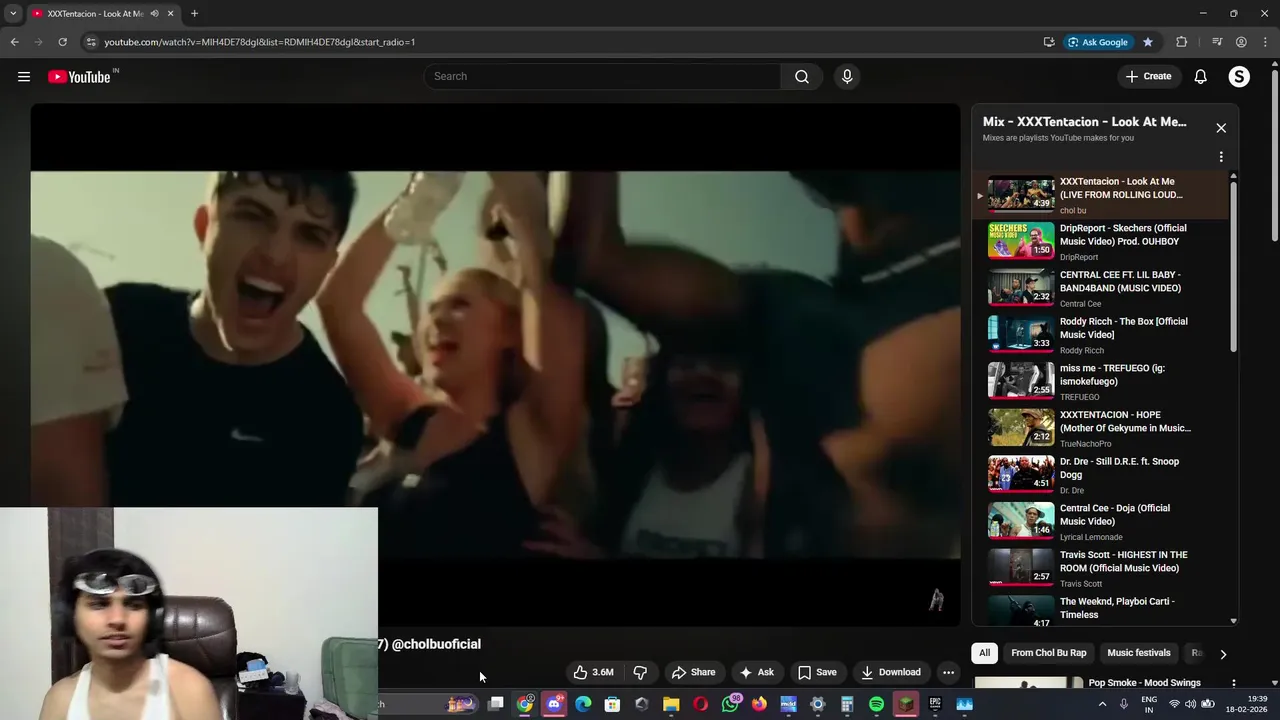Switch ENG IN input language
Viewport: 1280px width, 720px height.
point(1149,704)
